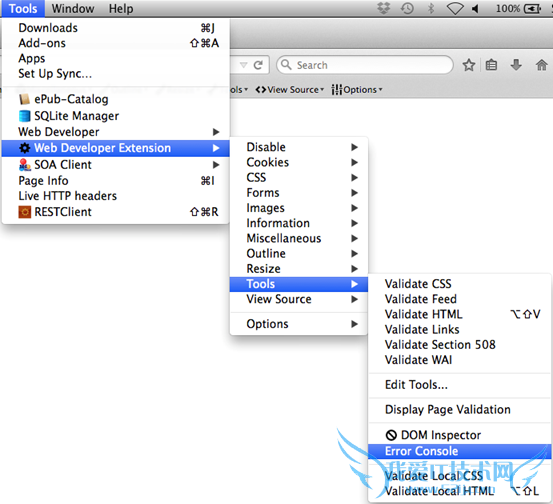
Task: Open the Help menu
Action: tap(121, 8)
